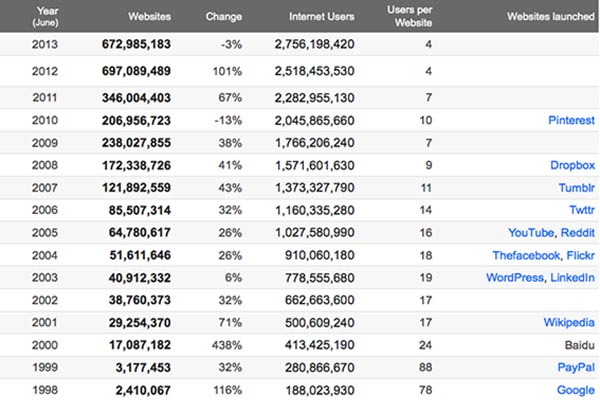This screenshot has height=400, width=600.
Task: Click the Year (June) column header
Action: pos(45,16)
